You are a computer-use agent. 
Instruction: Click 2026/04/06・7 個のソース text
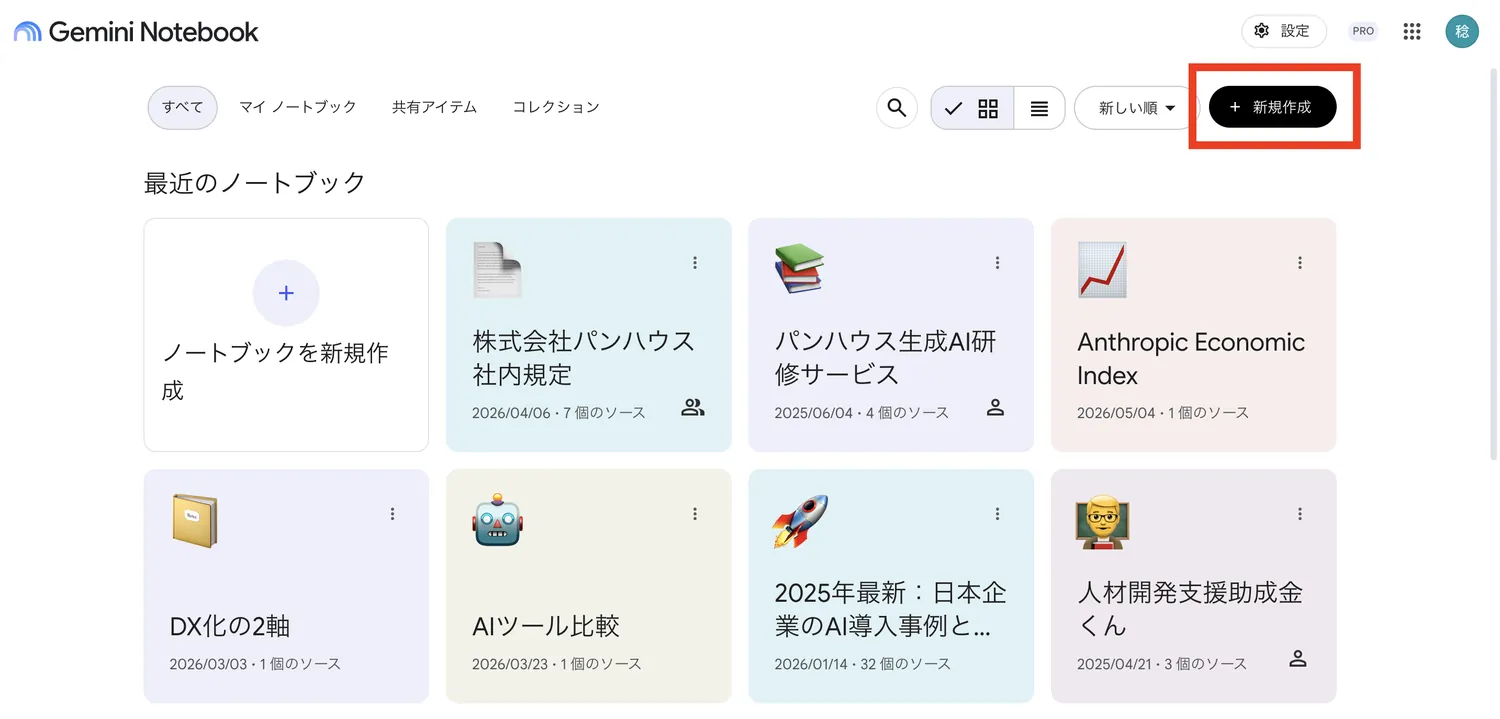click(x=559, y=412)
